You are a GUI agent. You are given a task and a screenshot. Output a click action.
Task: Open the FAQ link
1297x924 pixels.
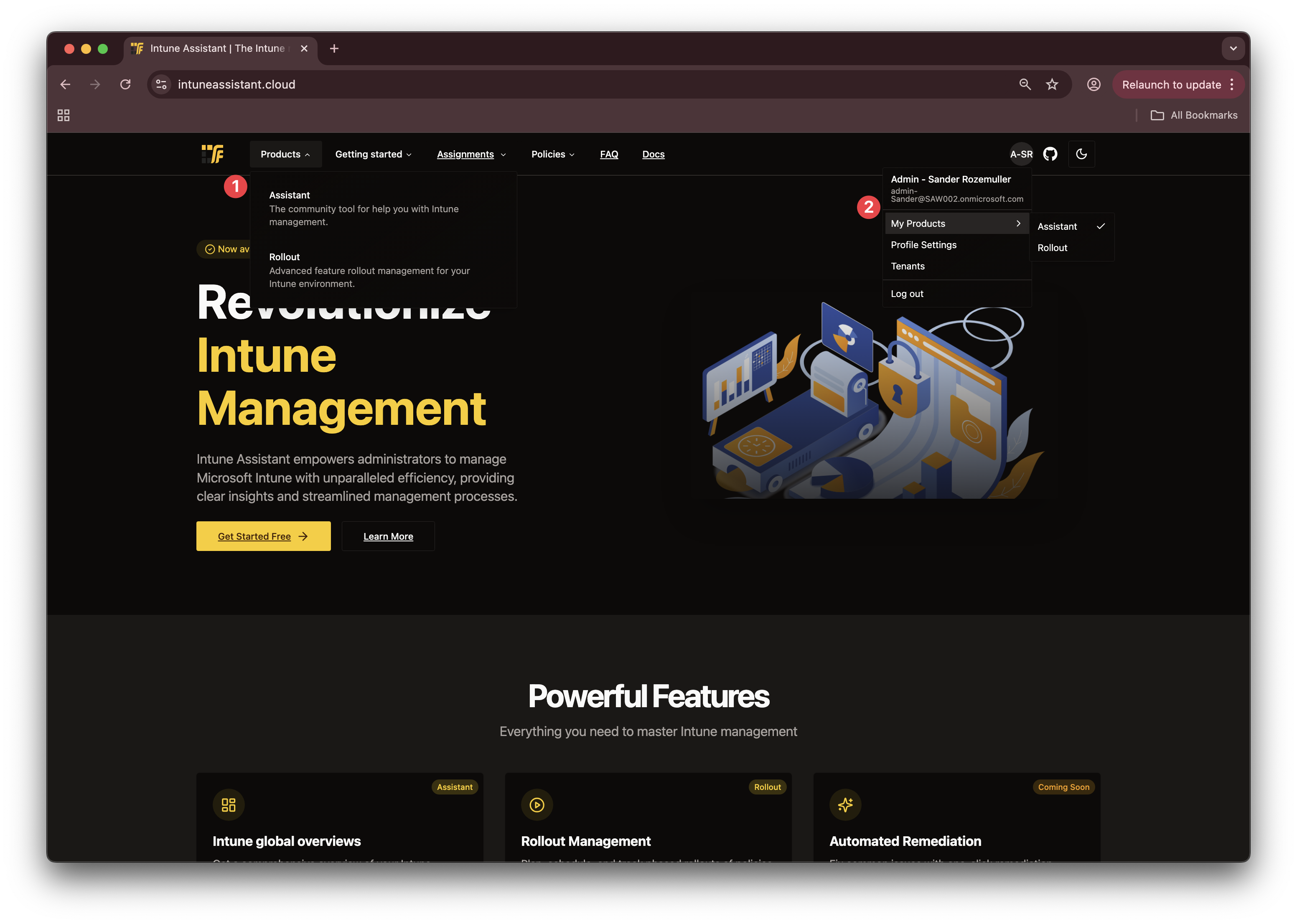pos(609,154)
